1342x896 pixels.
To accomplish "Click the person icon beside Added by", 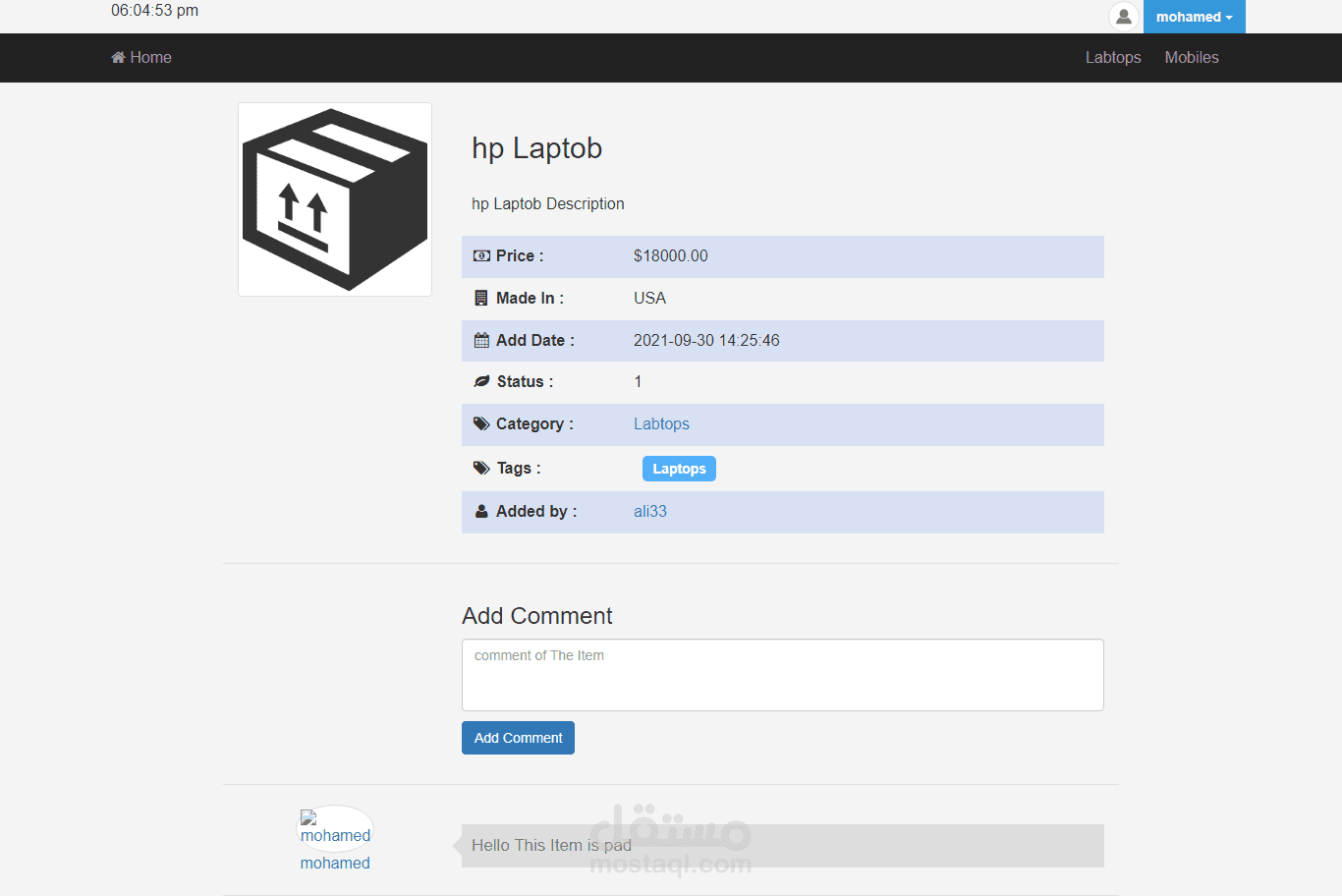I will click(x=481, y=511).
